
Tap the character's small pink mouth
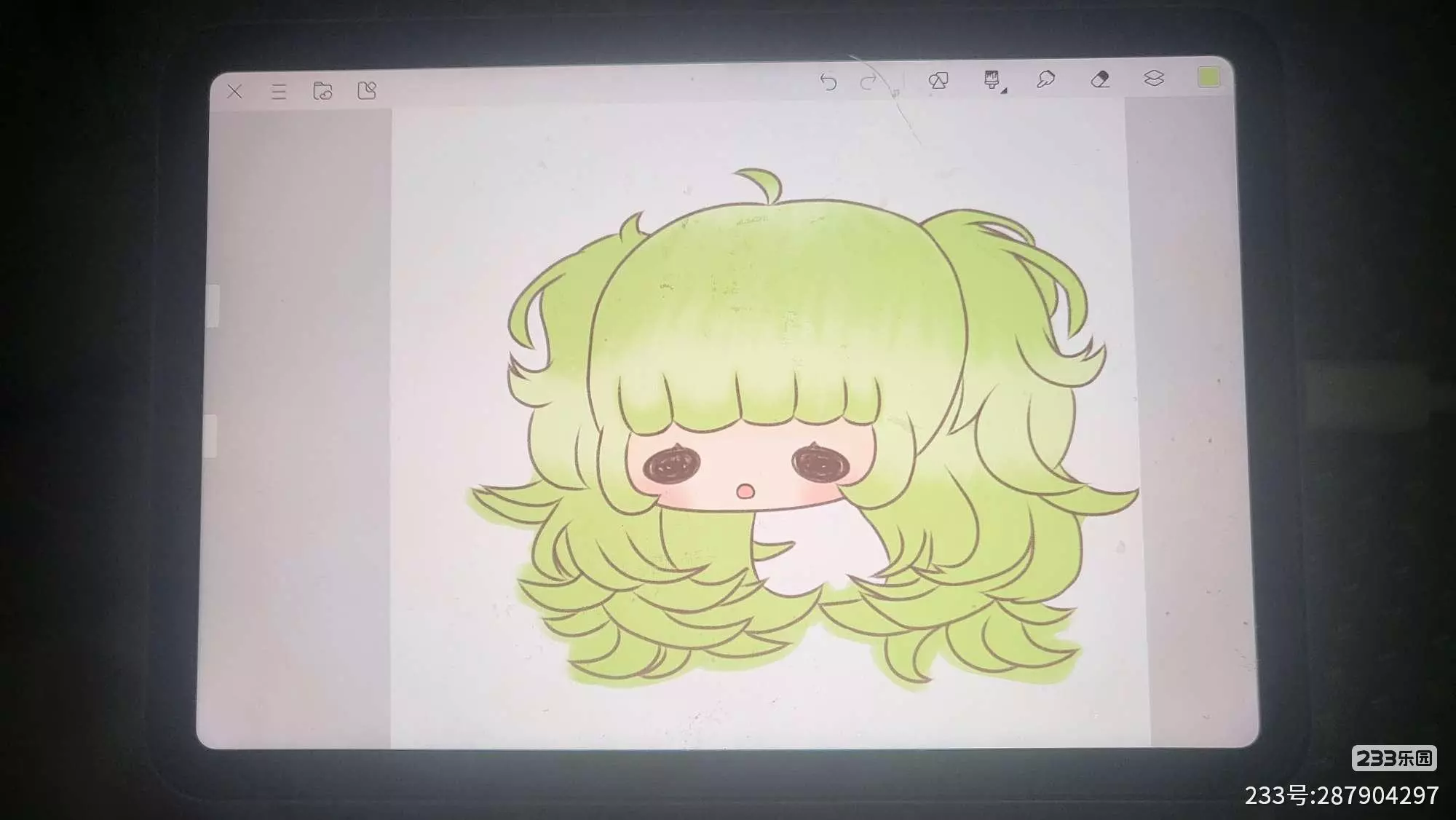[745, 492]
